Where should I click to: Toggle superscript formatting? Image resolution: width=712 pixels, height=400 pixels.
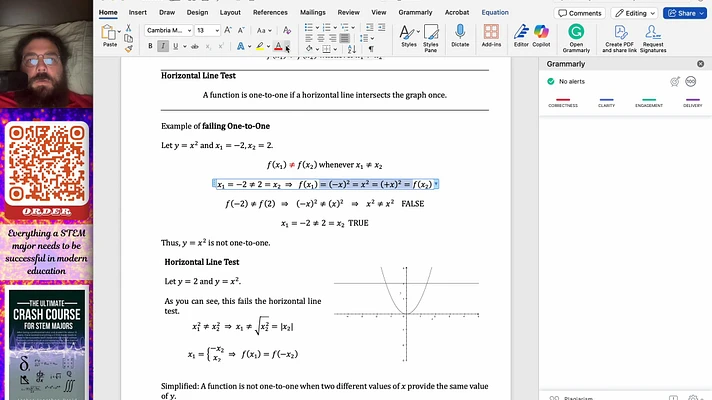pos(221,46)
